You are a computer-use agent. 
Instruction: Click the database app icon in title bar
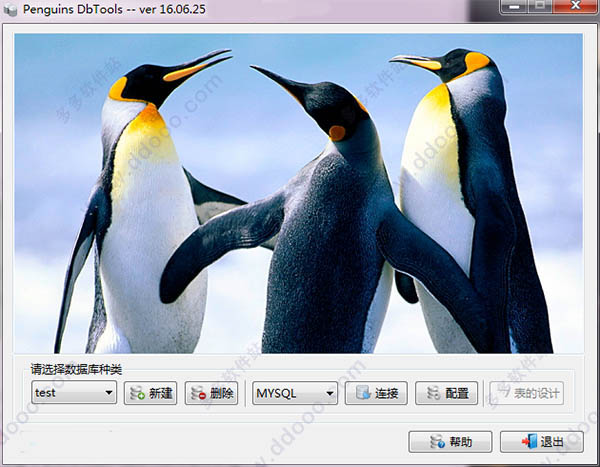[x=11, y=9]
